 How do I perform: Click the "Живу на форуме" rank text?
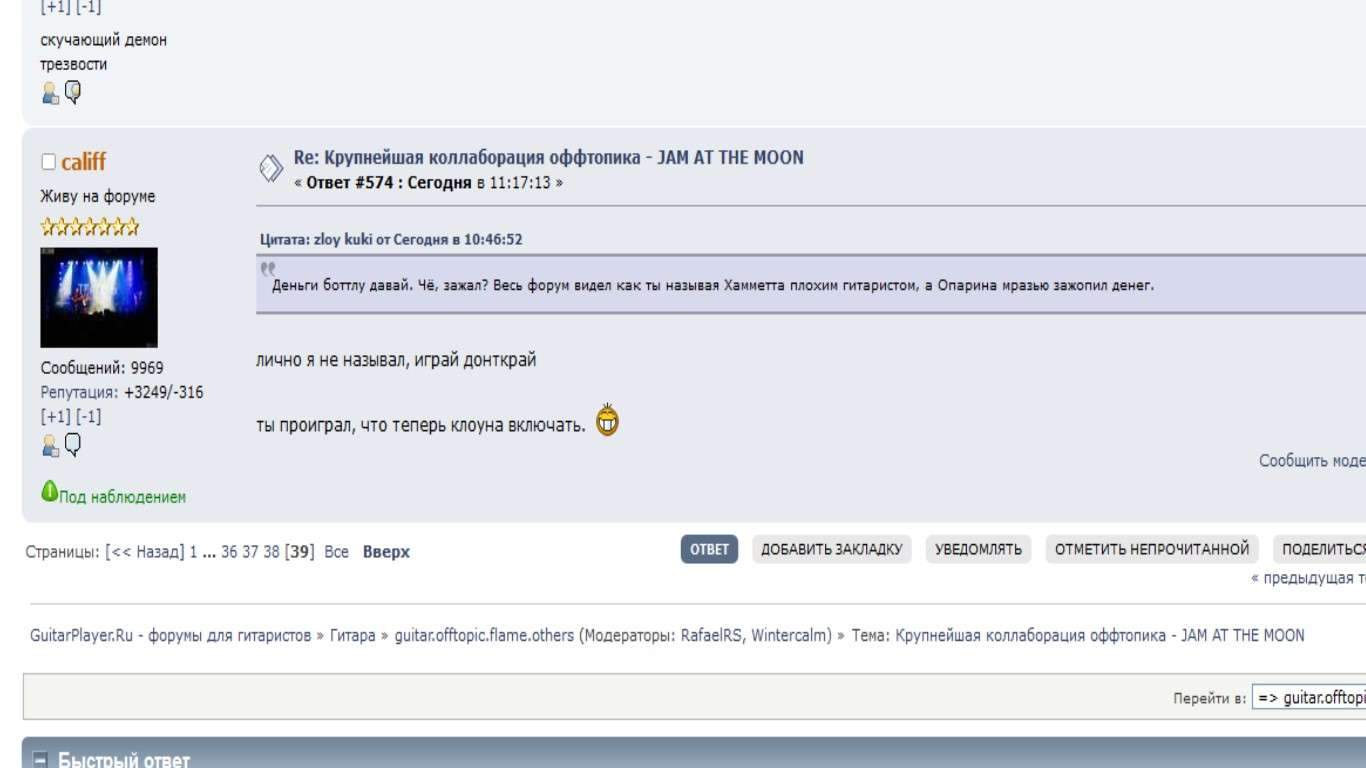coord(98,196)
